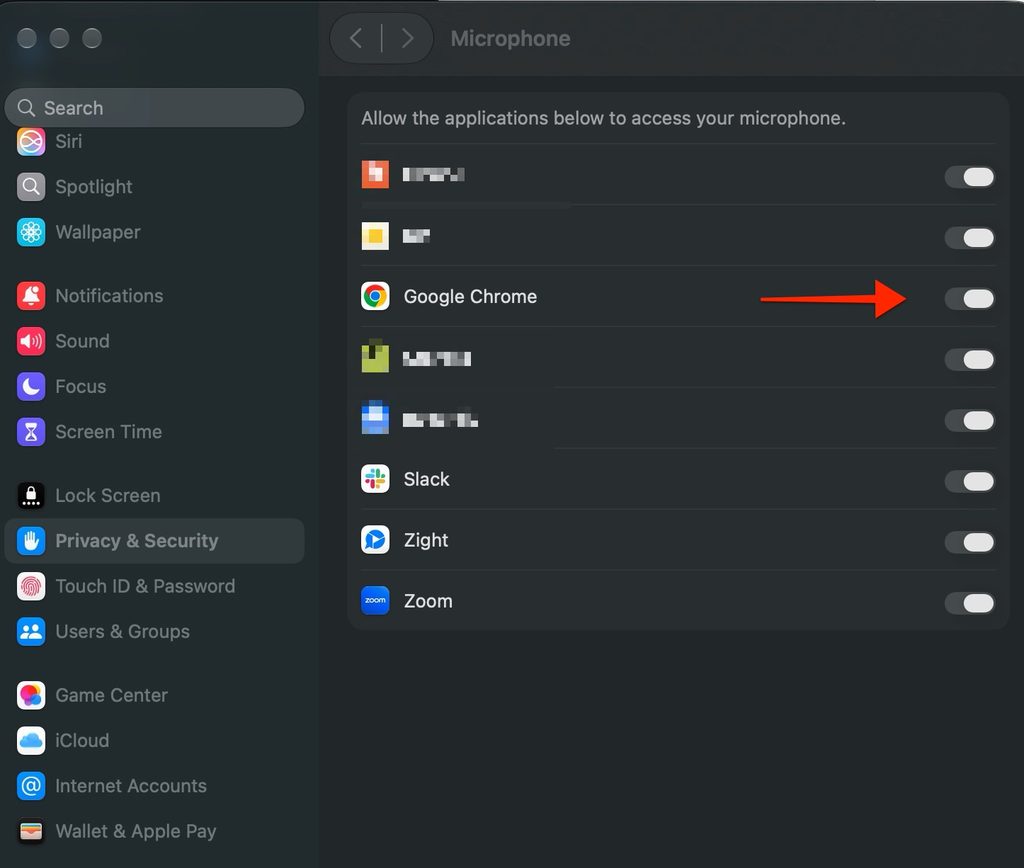1024x868 pixels.
Task: Click the Zight label
Action: [426, 540]
